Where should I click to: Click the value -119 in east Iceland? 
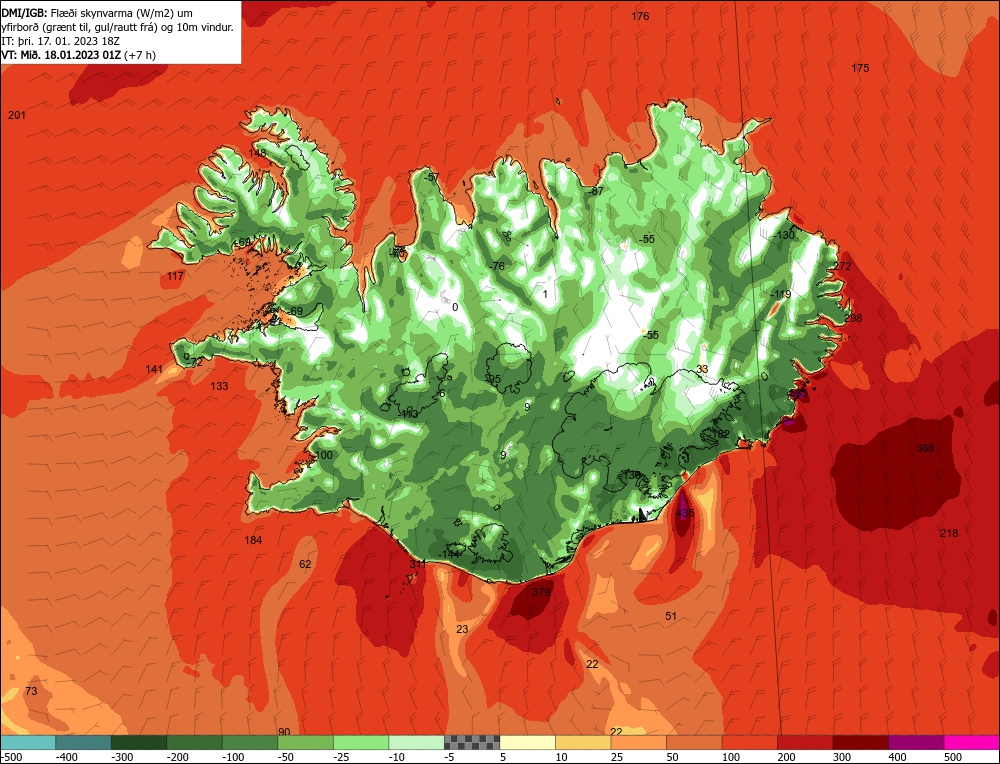pos(781,294)
